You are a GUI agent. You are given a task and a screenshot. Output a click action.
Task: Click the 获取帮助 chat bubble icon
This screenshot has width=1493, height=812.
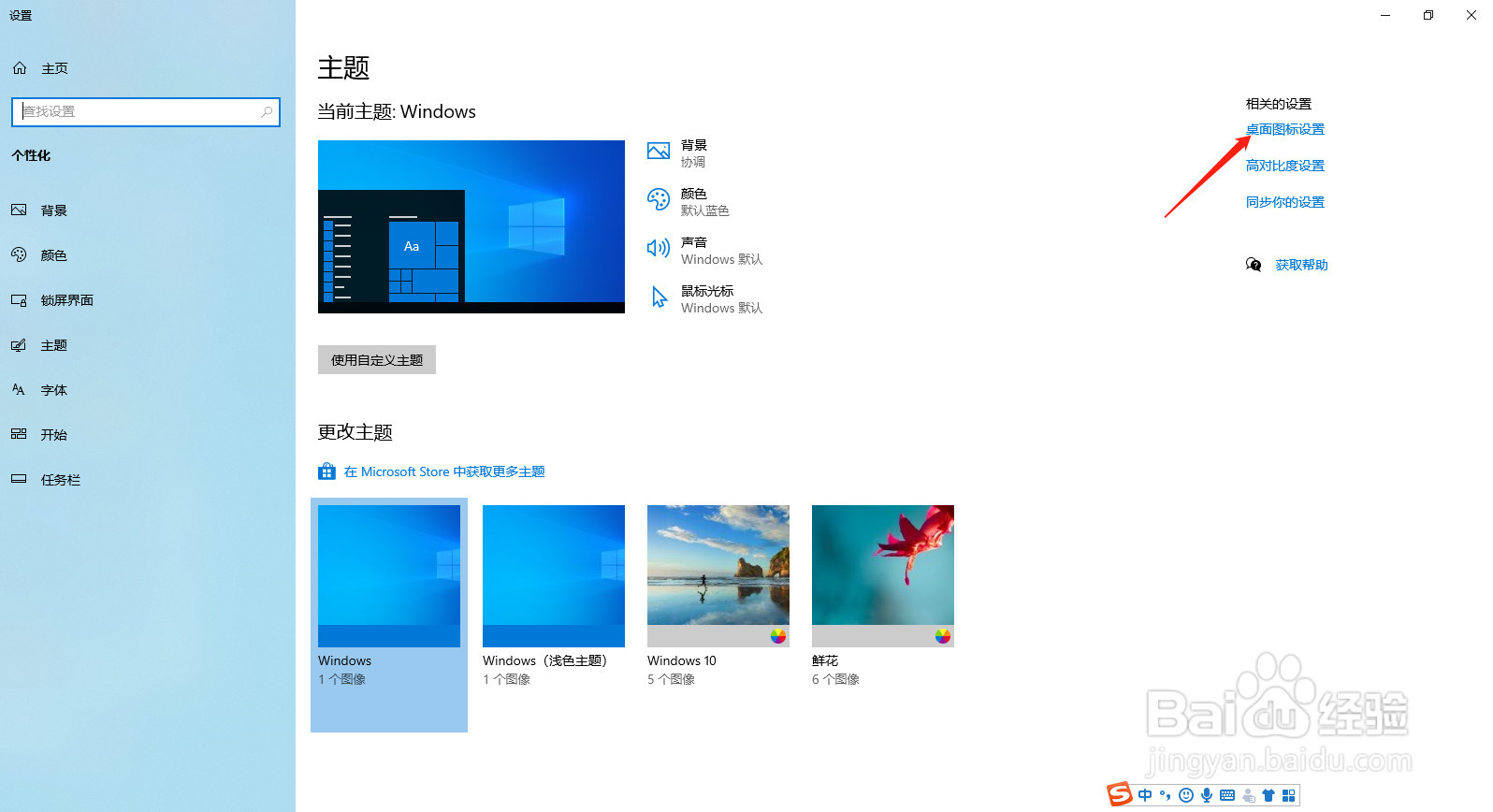[x=1254, y=265]
